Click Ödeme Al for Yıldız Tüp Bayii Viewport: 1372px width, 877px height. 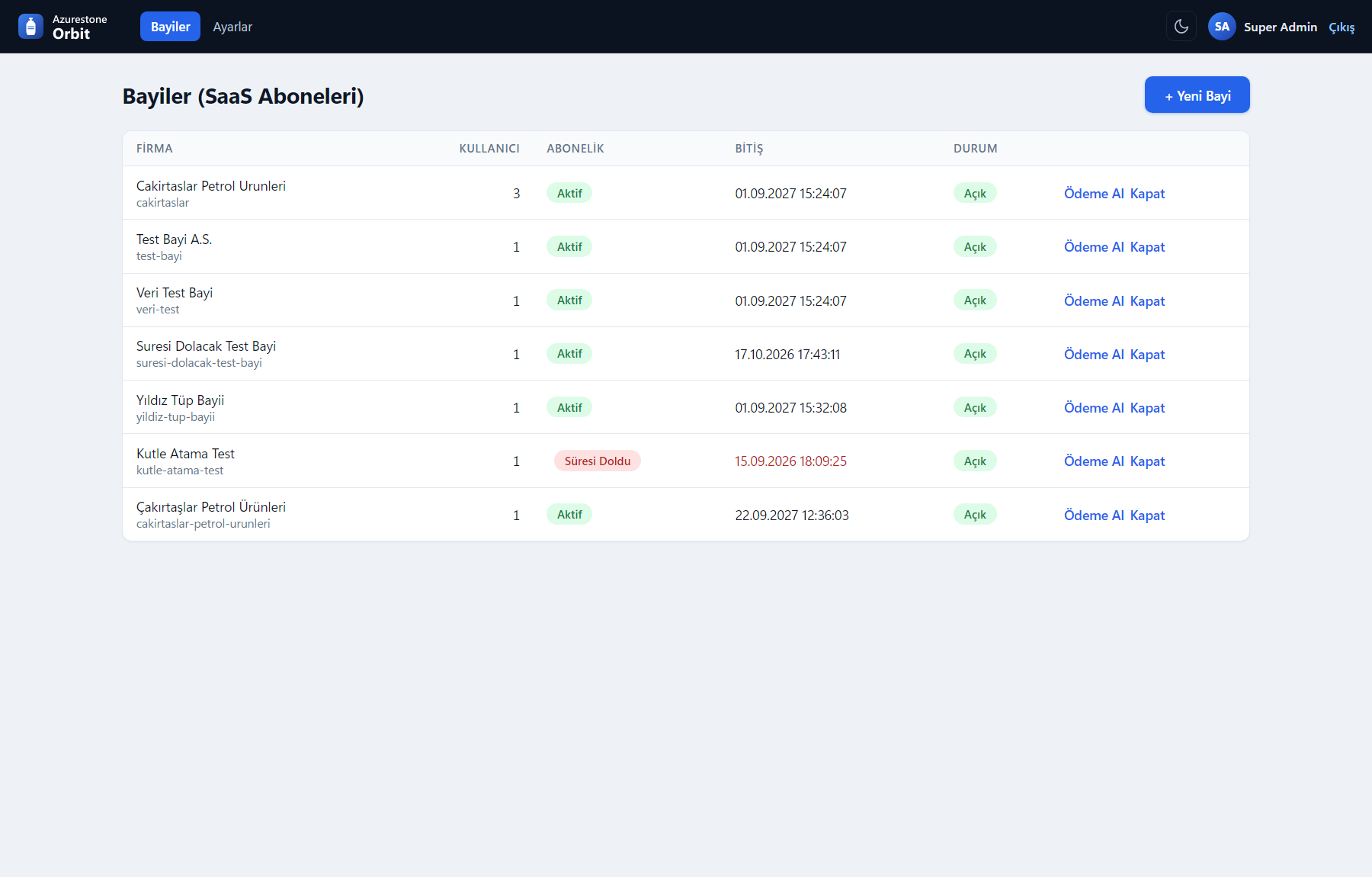(1094, 408)
